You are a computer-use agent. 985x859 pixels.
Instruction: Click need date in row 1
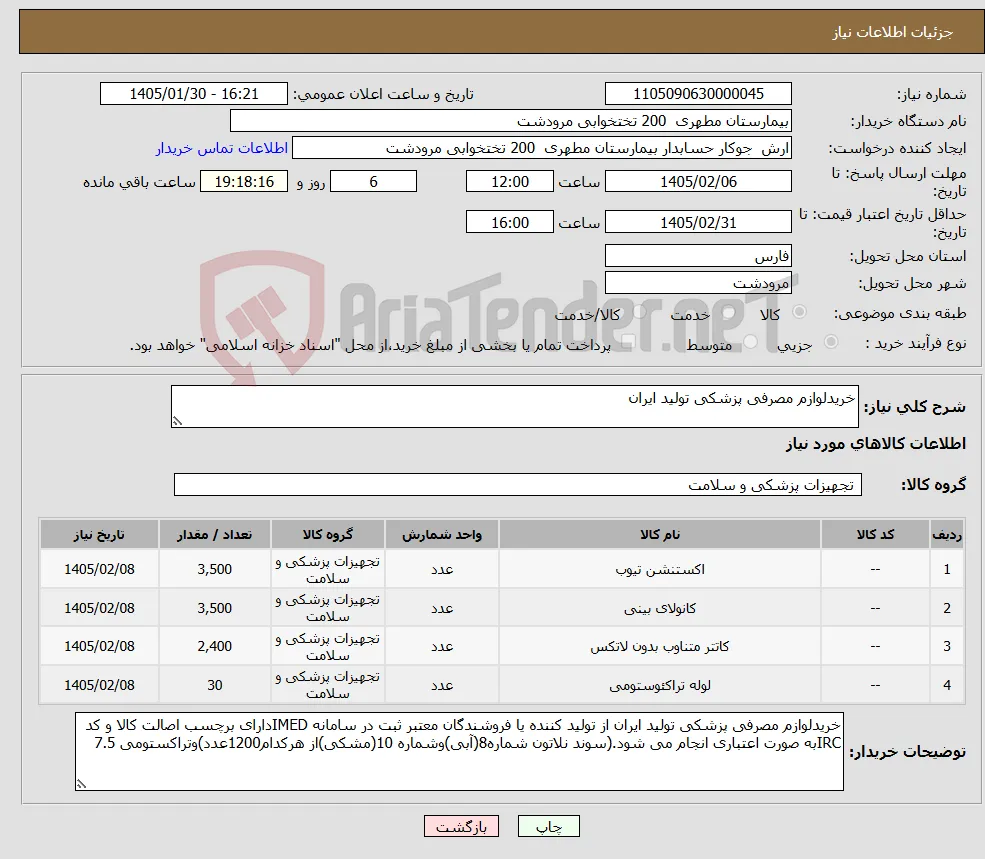tap(99, 569)
